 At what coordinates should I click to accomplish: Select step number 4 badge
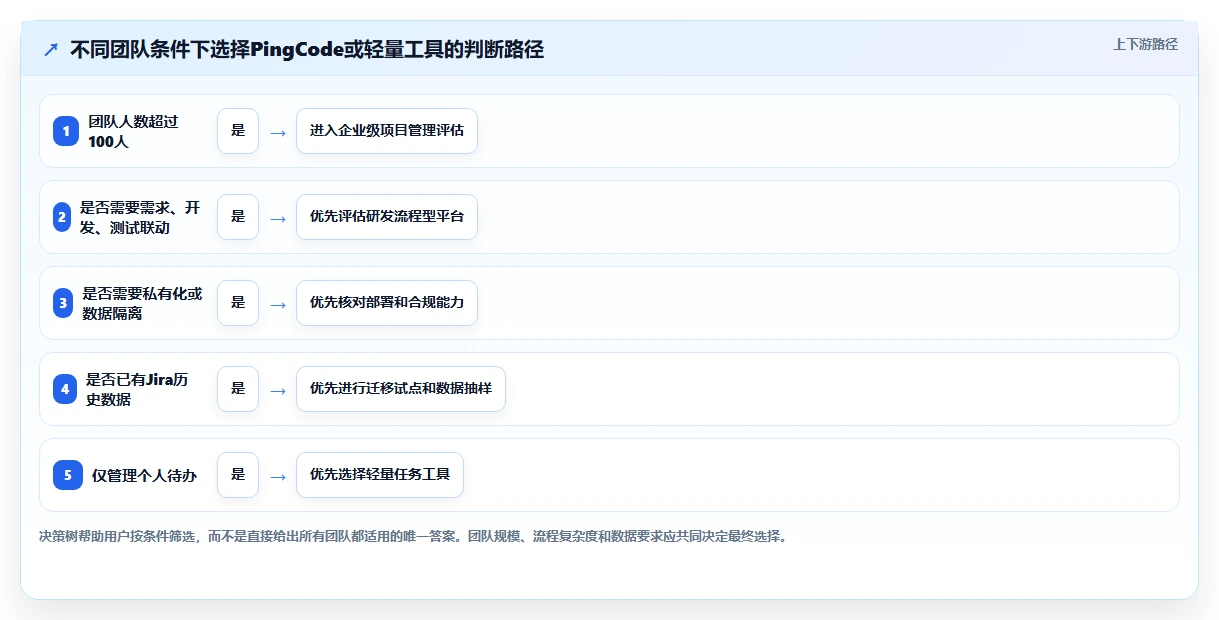[65, 389]
